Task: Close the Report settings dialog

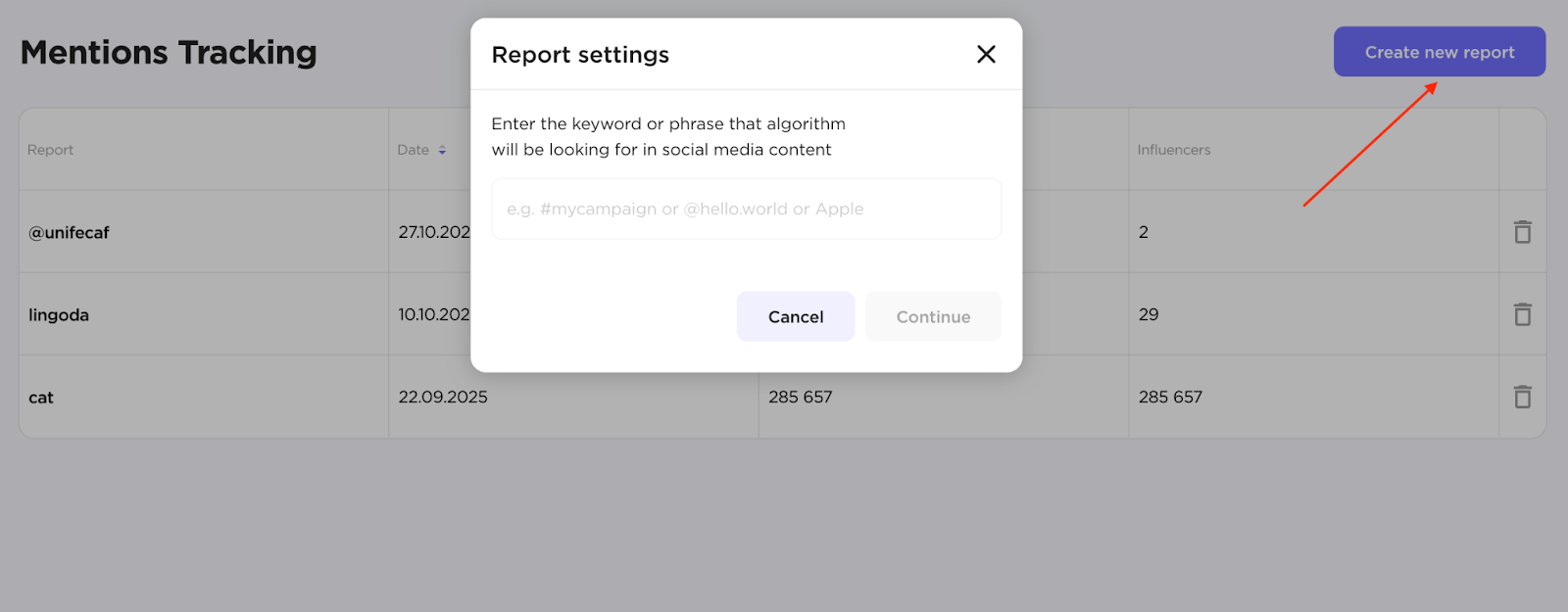Action: 986,55
